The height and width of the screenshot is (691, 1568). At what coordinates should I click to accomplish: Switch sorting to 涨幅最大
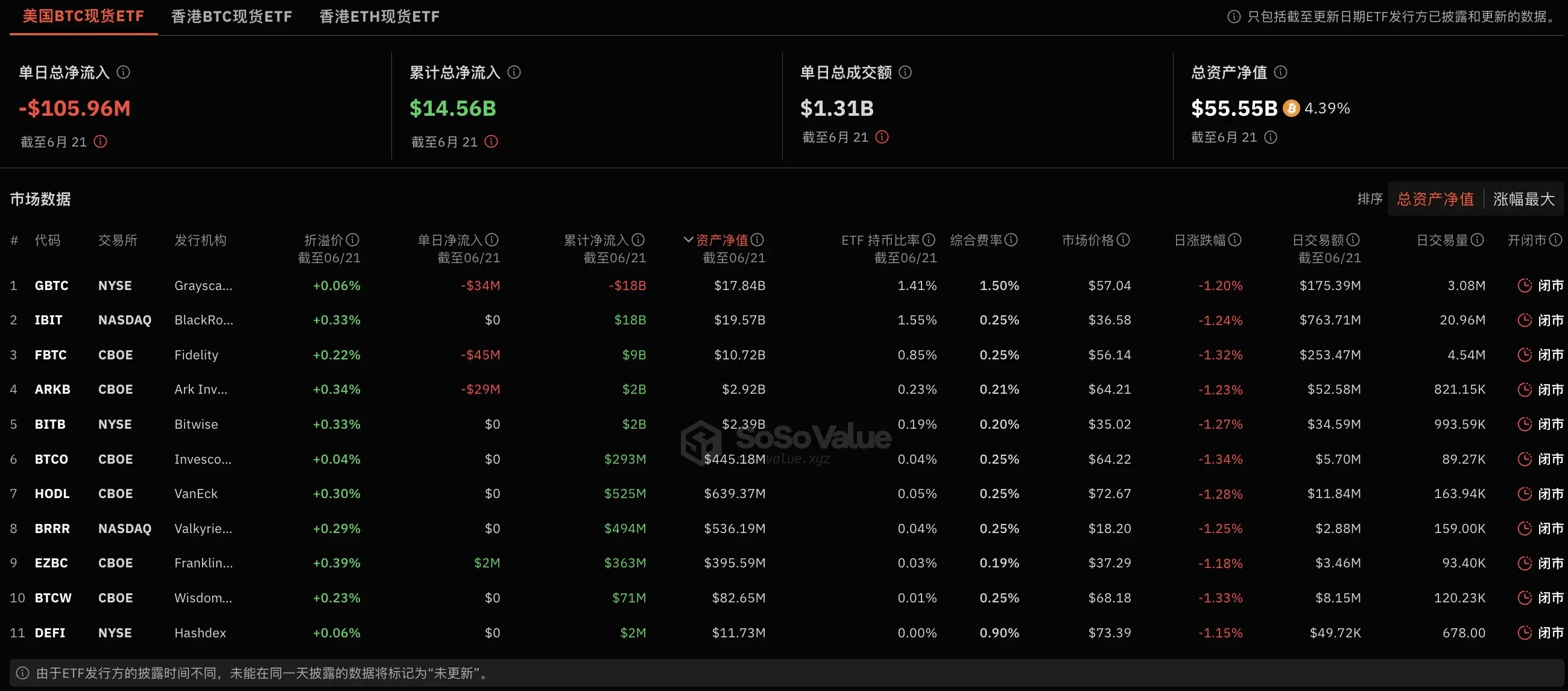point(1523,199)
